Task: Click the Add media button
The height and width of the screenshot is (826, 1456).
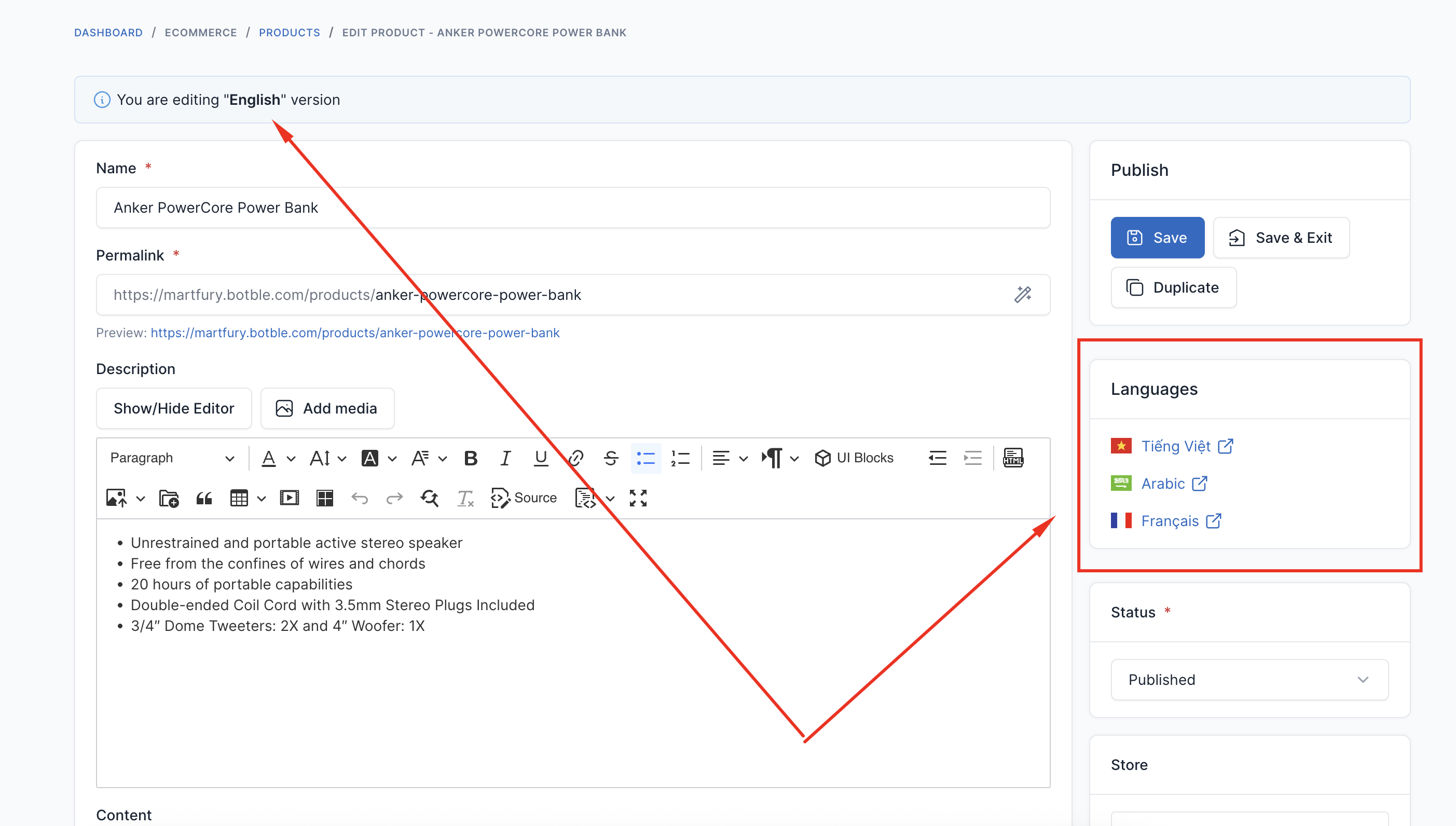Action: (x=327, y=408)
